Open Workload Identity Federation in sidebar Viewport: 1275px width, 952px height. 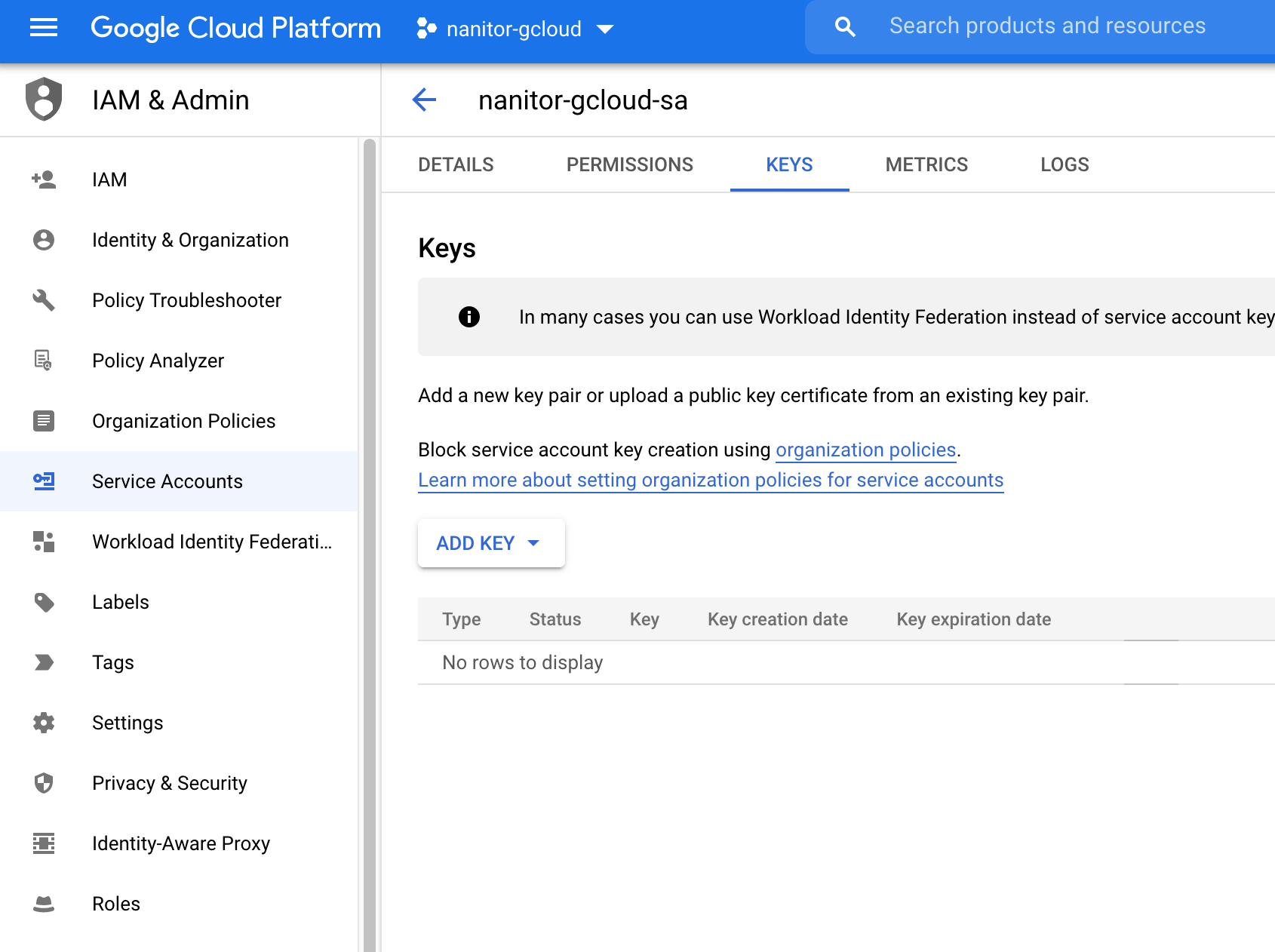[211, 542]
